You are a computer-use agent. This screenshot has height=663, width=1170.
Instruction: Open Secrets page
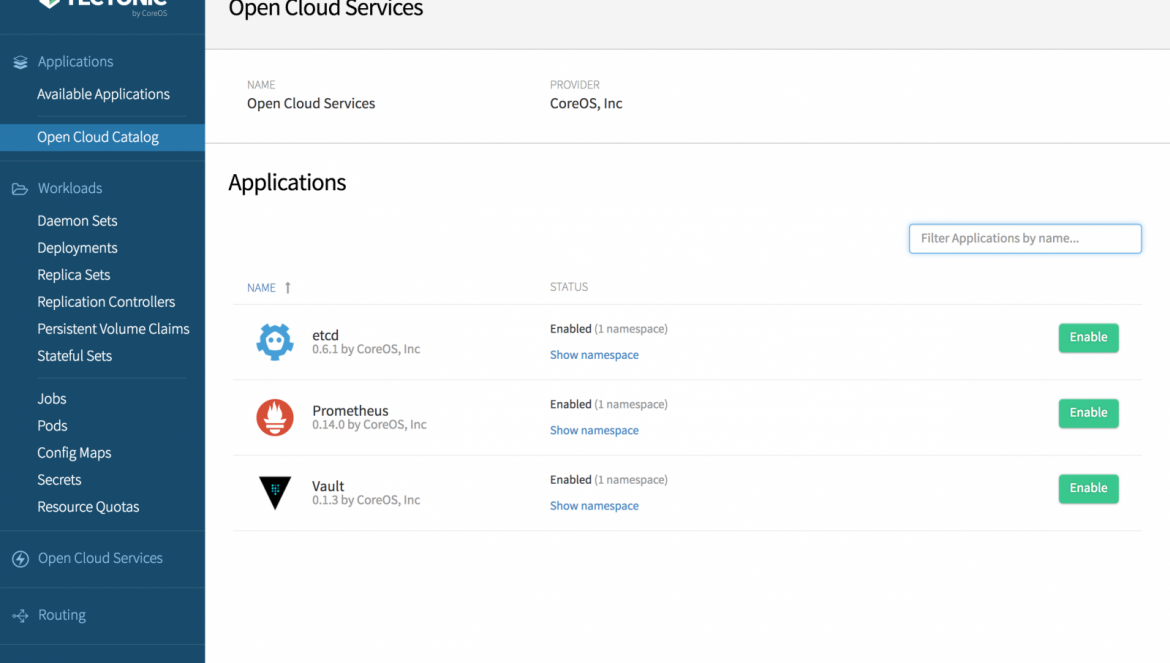59,480
